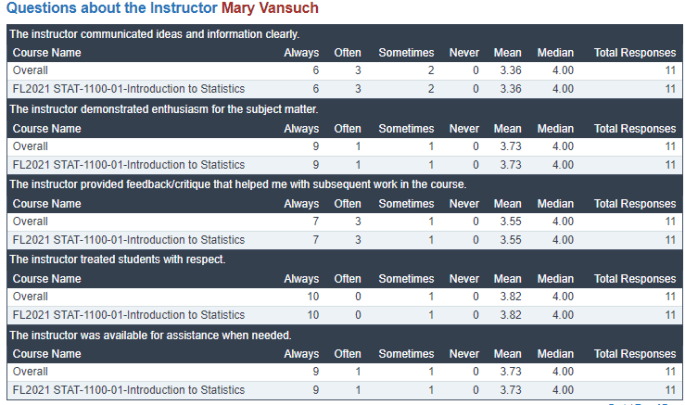Open STAT-1100-01 total responses for feedback/critique question

pos(670,240)
